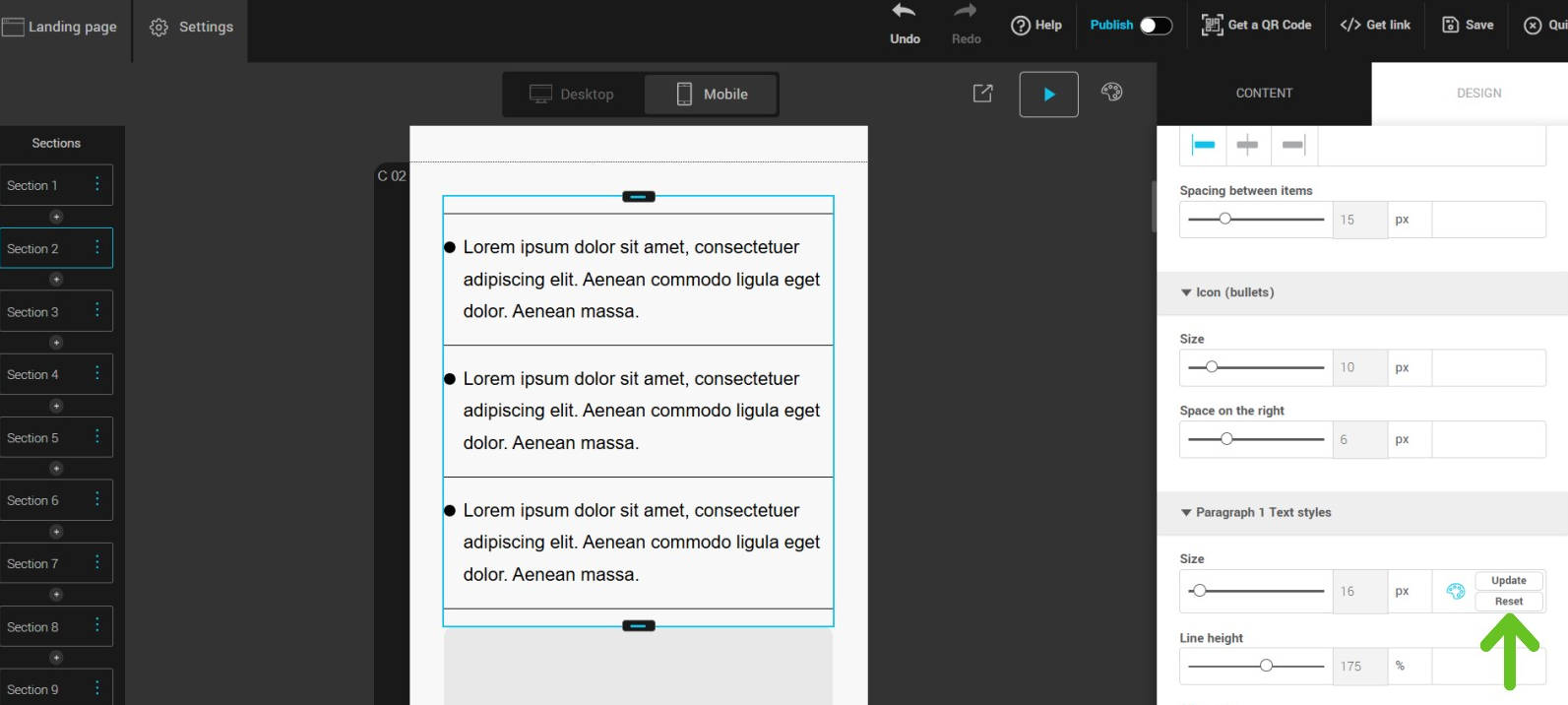Open the color palette icon in toolbar

[x=1111, y=92]
